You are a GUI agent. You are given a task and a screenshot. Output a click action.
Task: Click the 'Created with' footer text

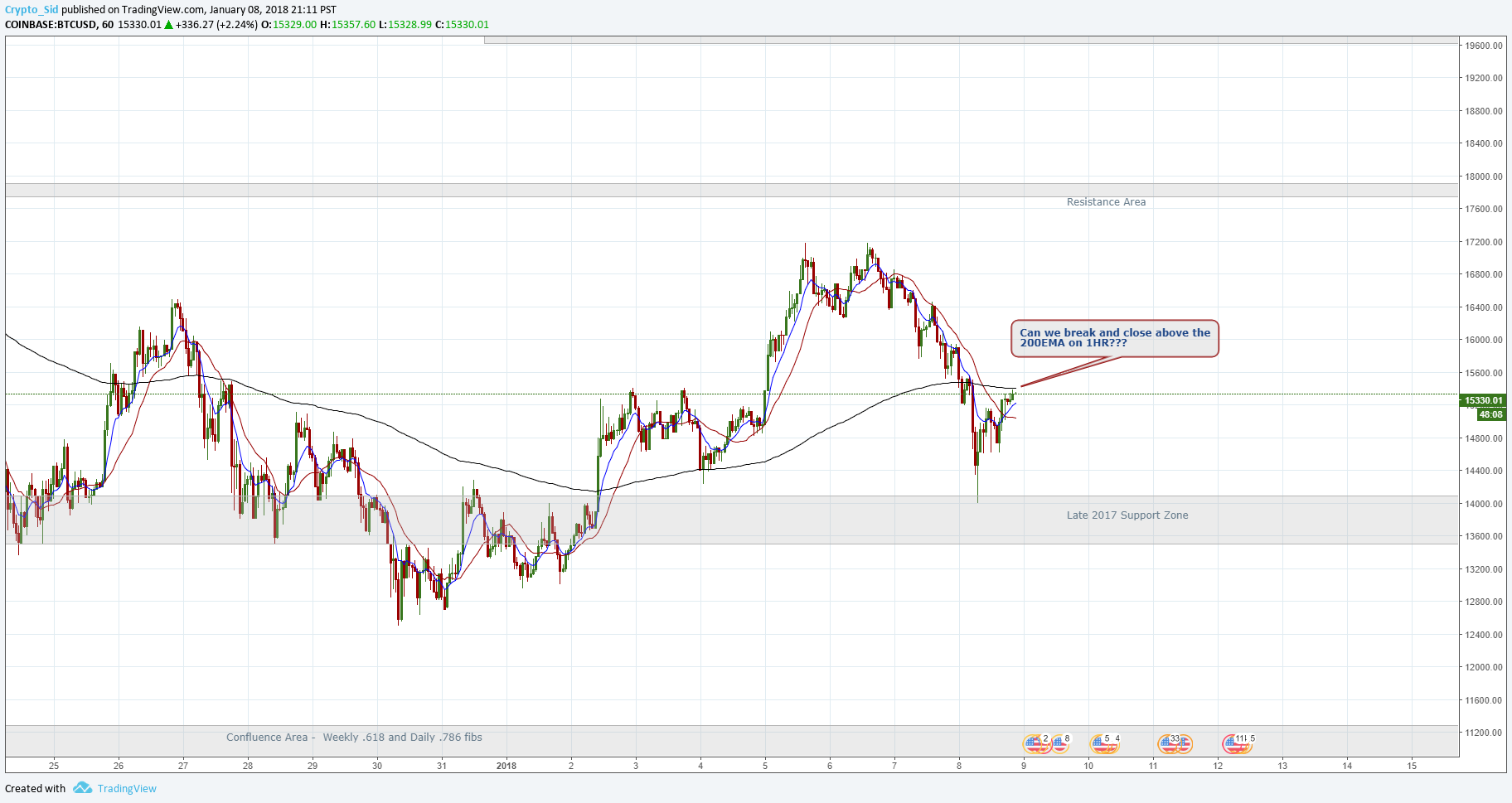(x=35, y=789)
